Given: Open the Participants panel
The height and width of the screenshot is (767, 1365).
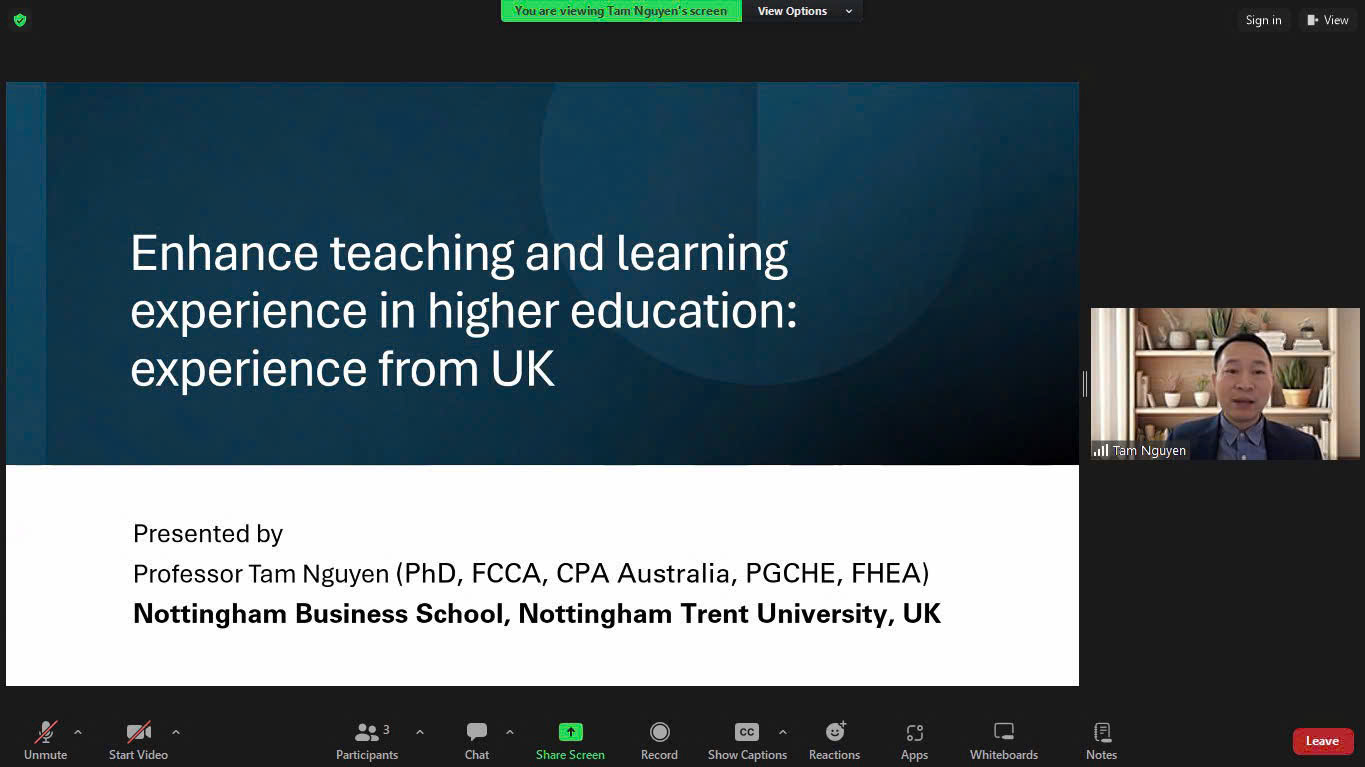Looking at the screenshot, I should (x=367, y=741).
